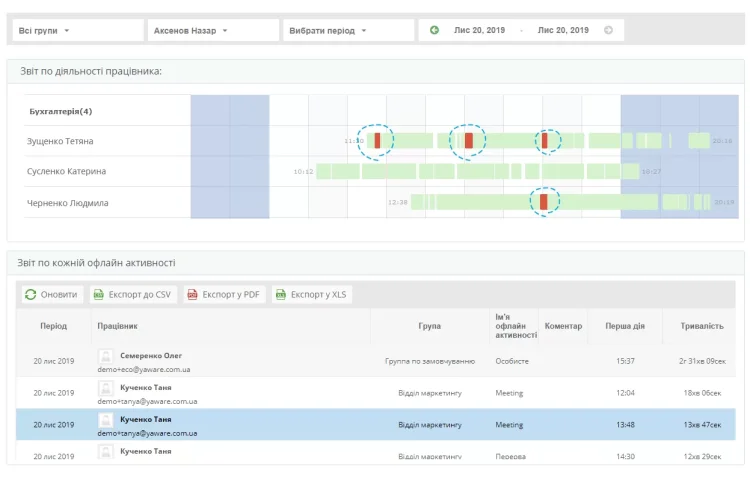
Task: Click Семеренко Олег avatar icon
Action: 105,356
